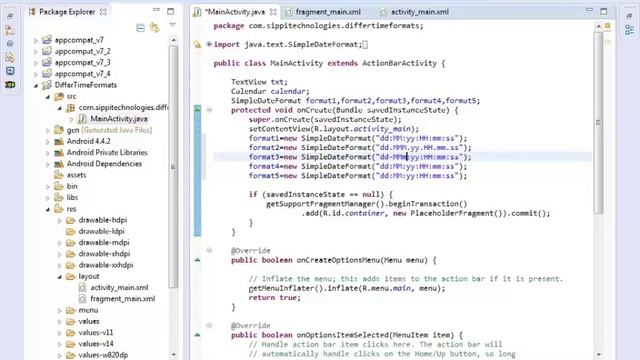The height and width of the screenshot is (360, 640).
Task: Switch to MainActivity.java editor tab
Action: tap(234, 12)
